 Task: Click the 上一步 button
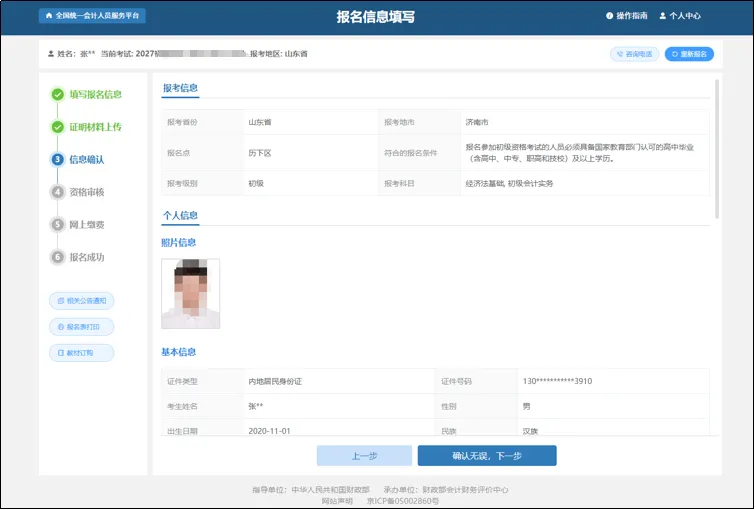click(364, 456)
